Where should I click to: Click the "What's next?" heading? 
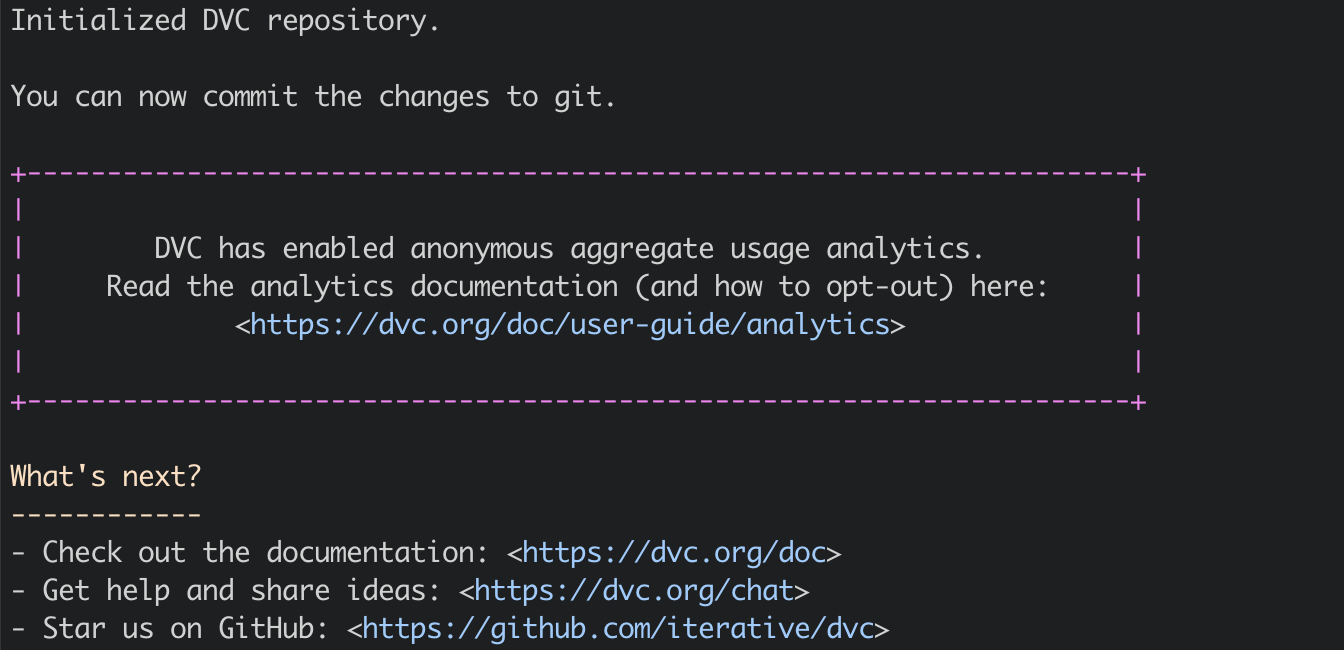coord(106,476)
